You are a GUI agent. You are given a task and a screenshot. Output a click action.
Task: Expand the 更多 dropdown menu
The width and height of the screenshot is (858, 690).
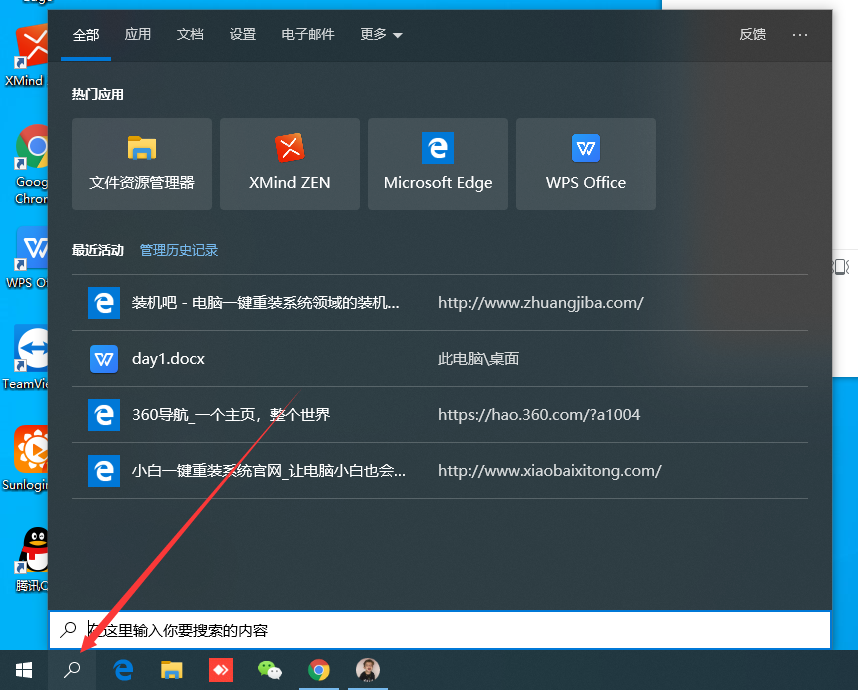(381, 33)
